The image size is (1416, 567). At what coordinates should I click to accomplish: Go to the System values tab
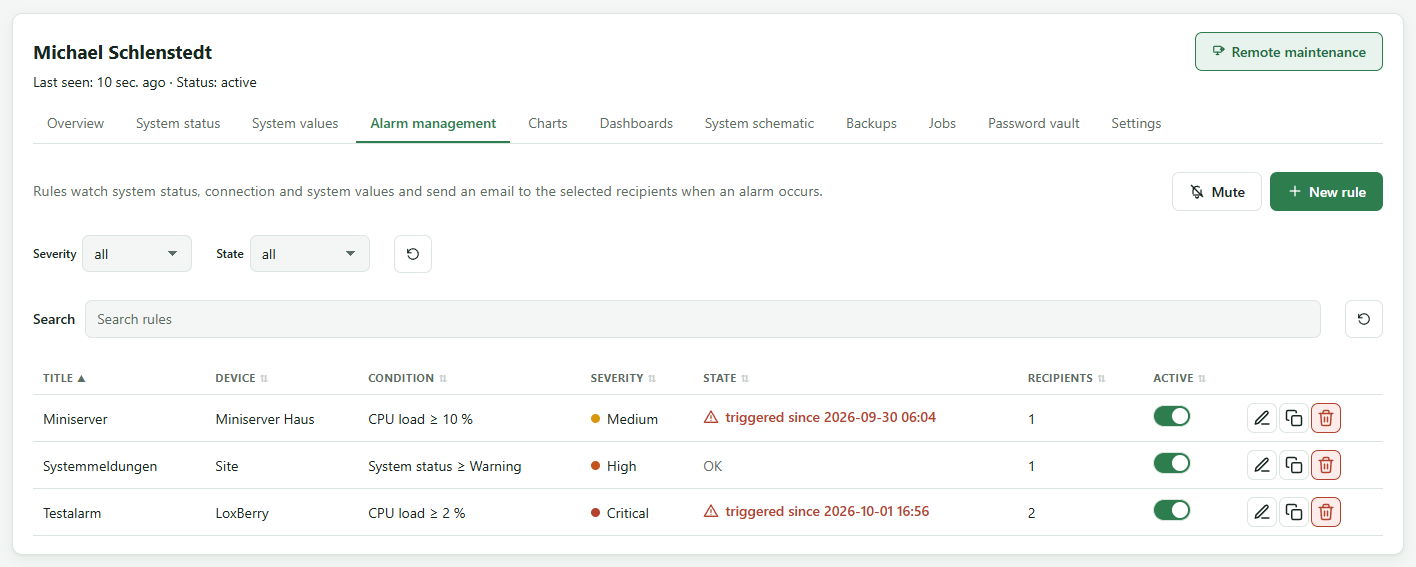pyautogui.click(x=295, y=123)
